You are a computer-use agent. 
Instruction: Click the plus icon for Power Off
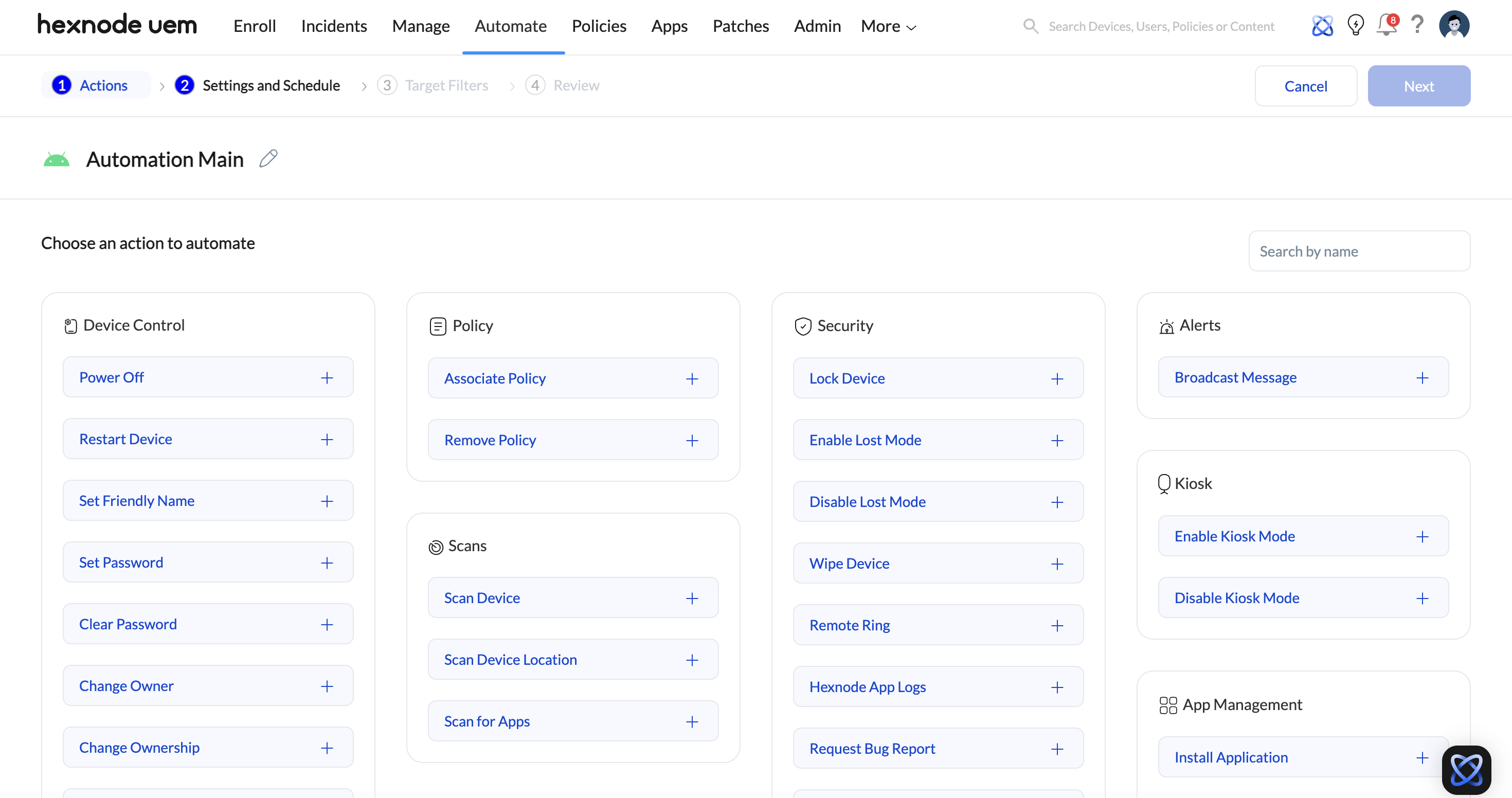[327, 378]
